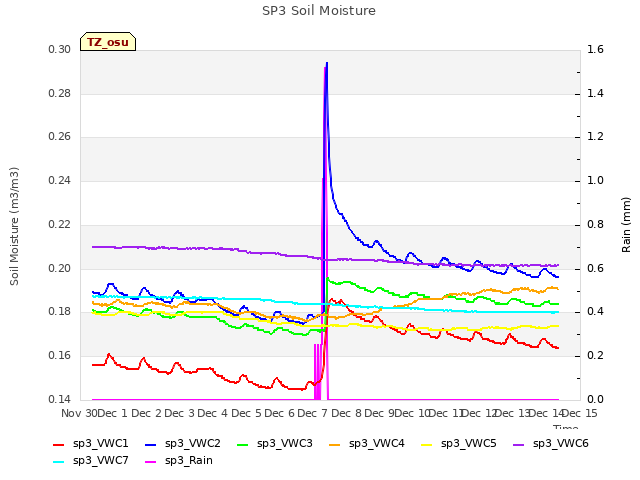Click the Dec 7 x-axis tick label
Viewport: 640px width, 480px height.
click(x=313, y=413)
